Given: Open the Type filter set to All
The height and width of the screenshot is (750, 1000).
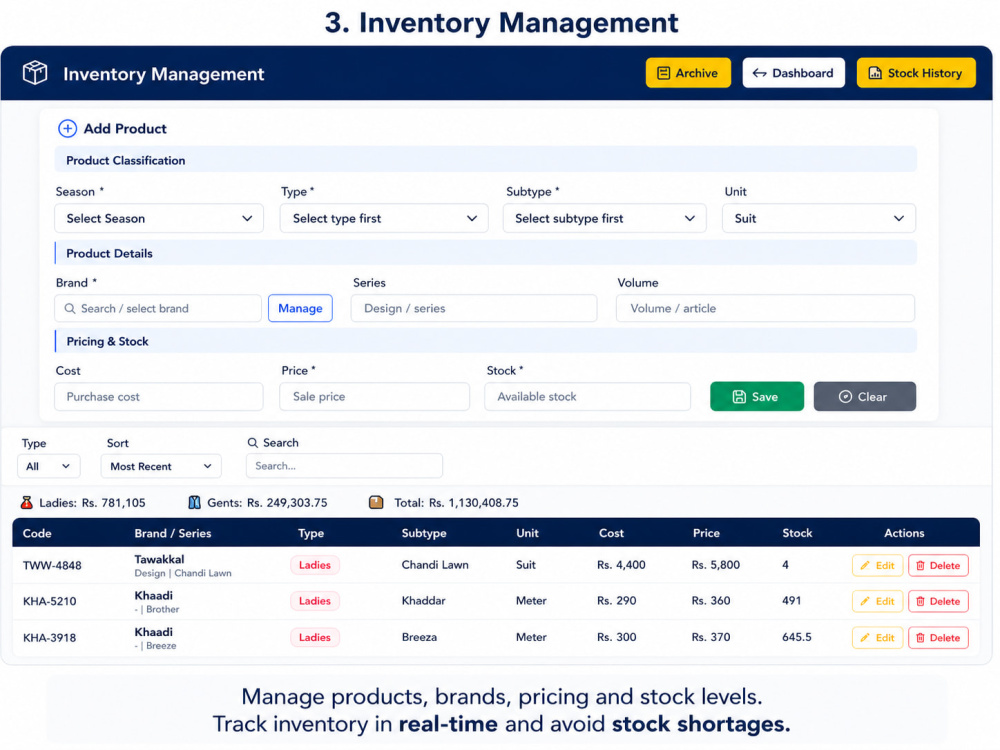Looking at the screenshot, I should [x=48, y=466].
